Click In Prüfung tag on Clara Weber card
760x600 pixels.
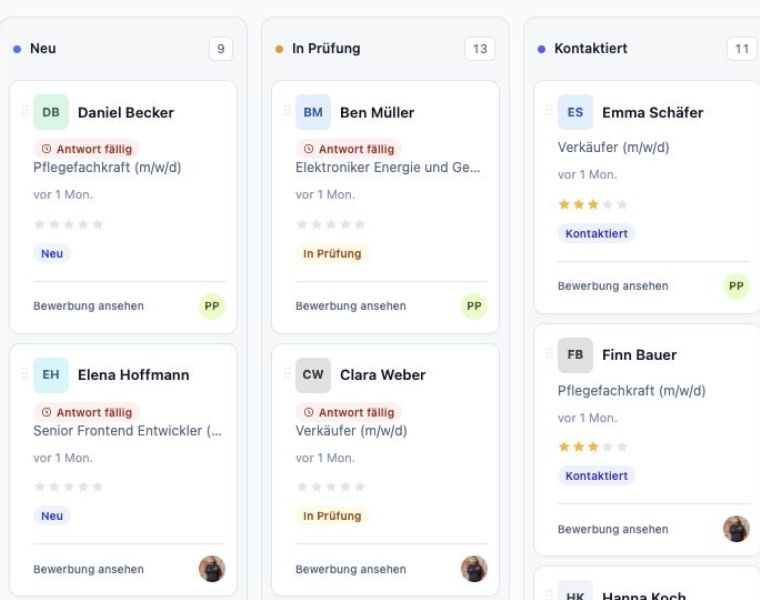click(332, 516)
